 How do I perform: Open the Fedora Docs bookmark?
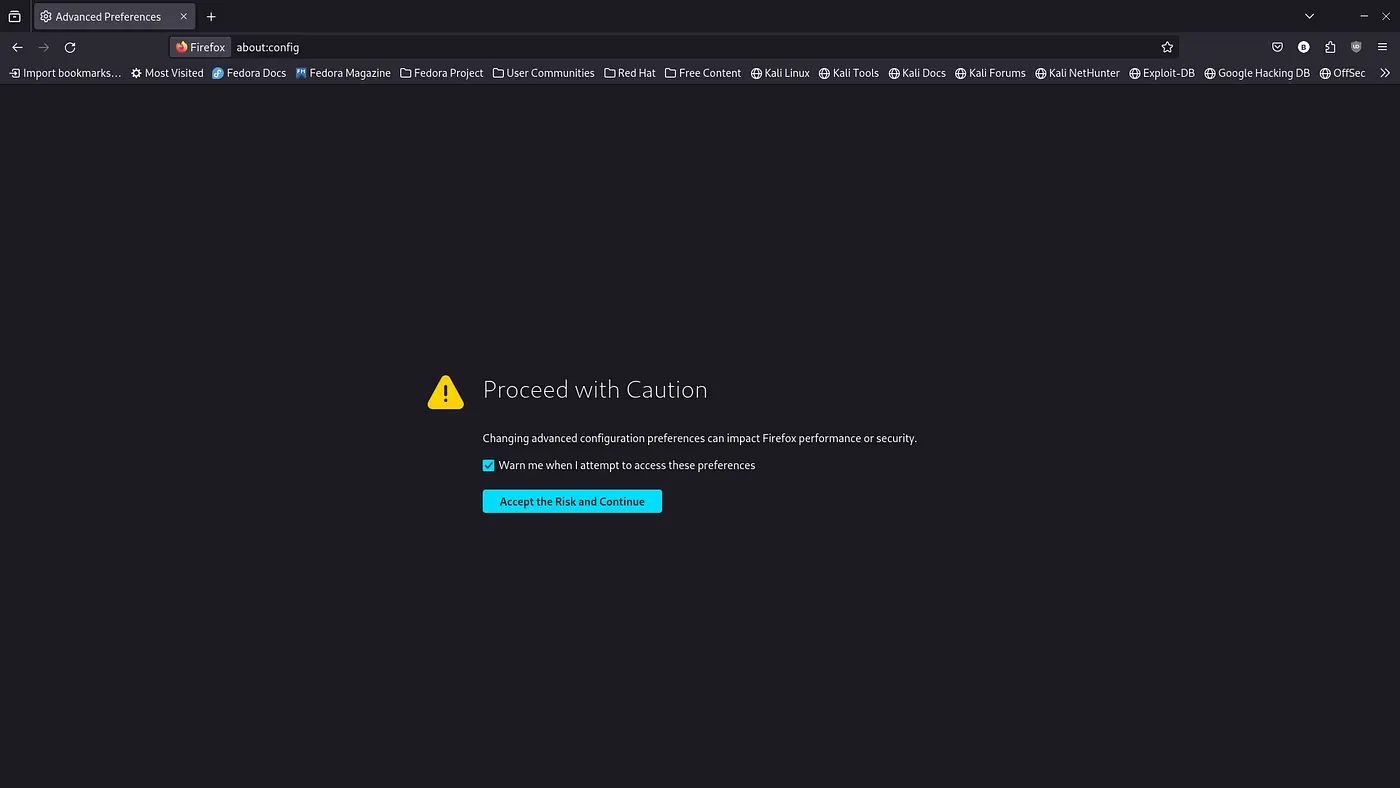249,72
